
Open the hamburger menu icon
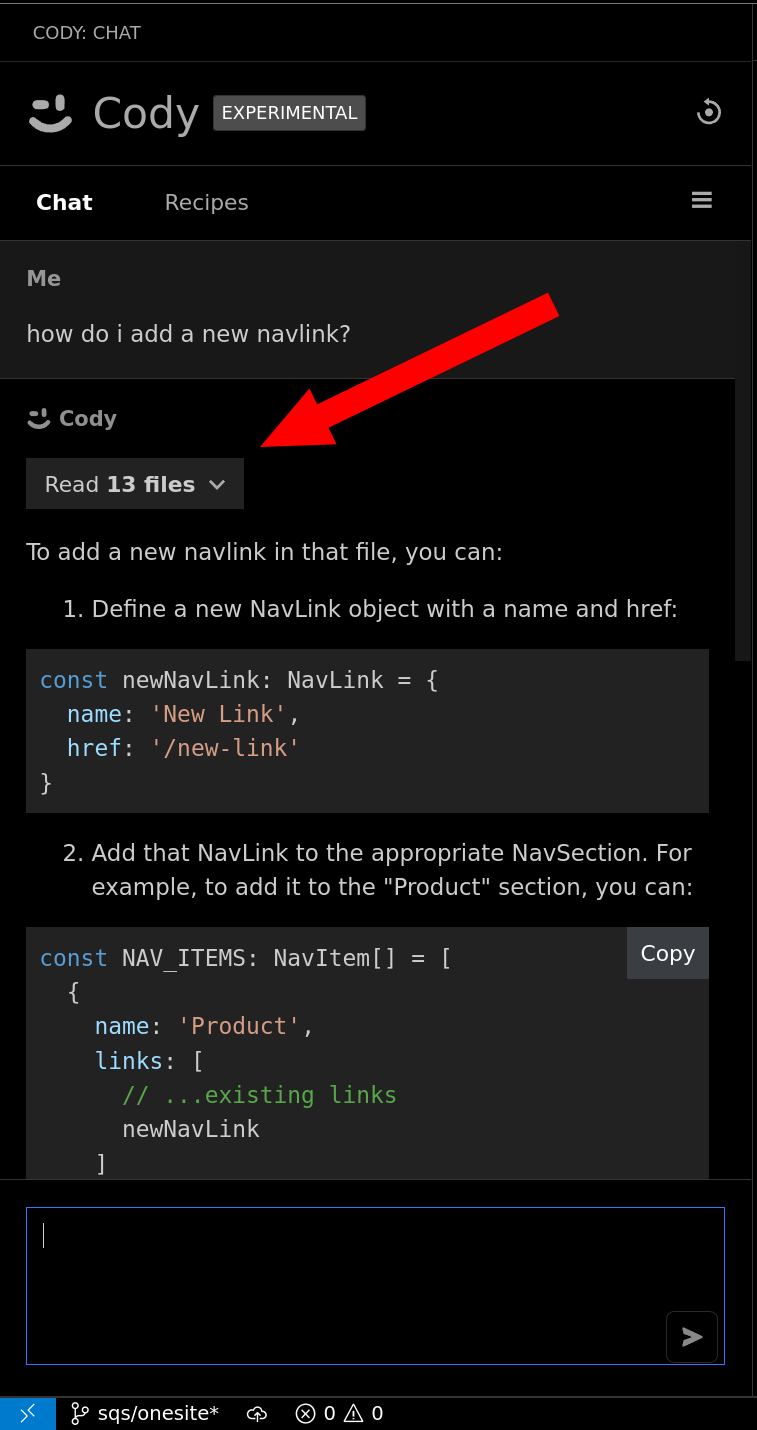(x=702, y=201)
